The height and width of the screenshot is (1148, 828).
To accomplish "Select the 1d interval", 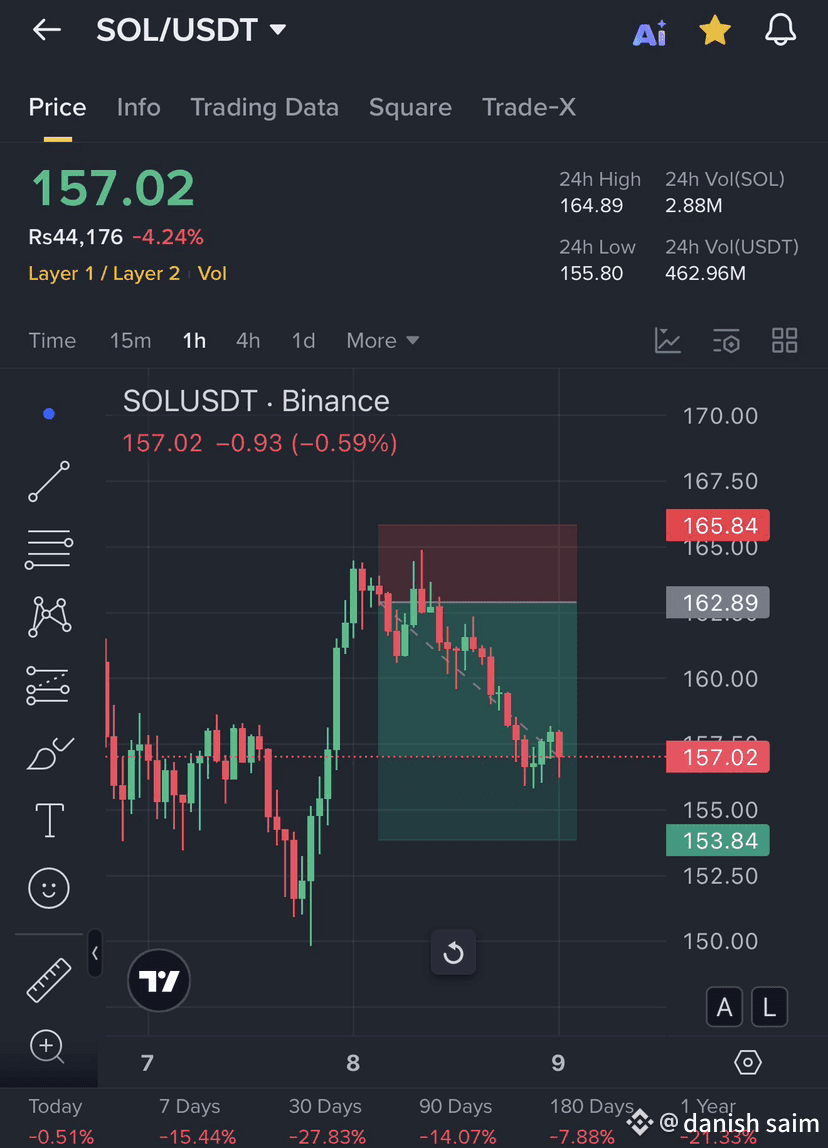I will tap(303, 340).
